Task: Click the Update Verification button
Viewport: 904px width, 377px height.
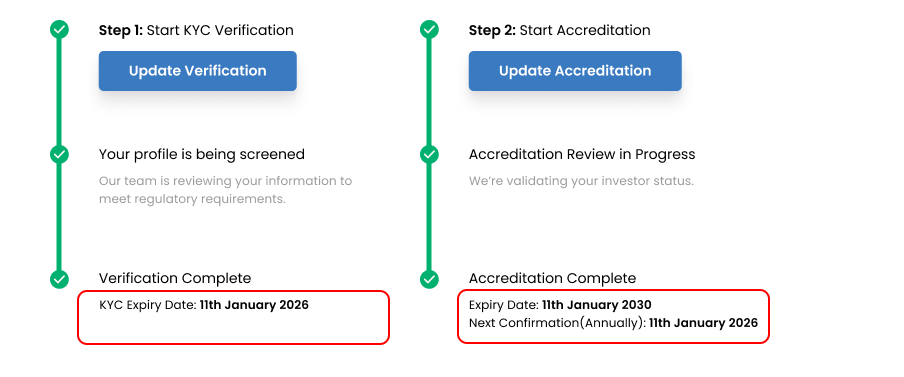Action: 198,71
